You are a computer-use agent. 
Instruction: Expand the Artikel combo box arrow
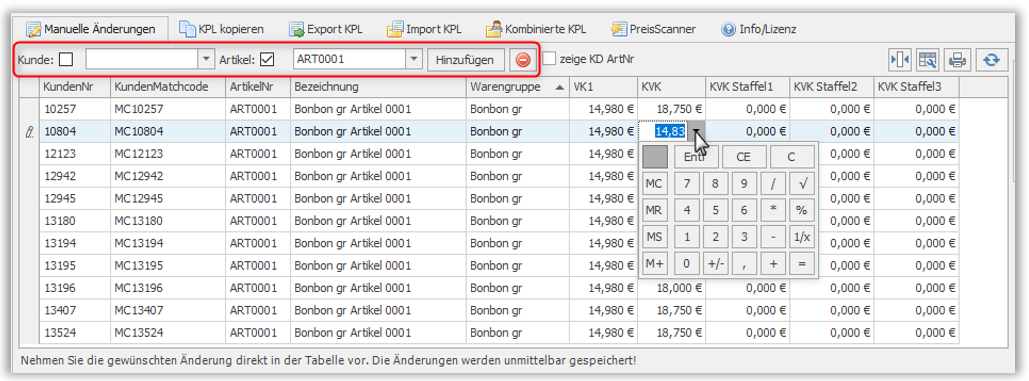[413, 59]
